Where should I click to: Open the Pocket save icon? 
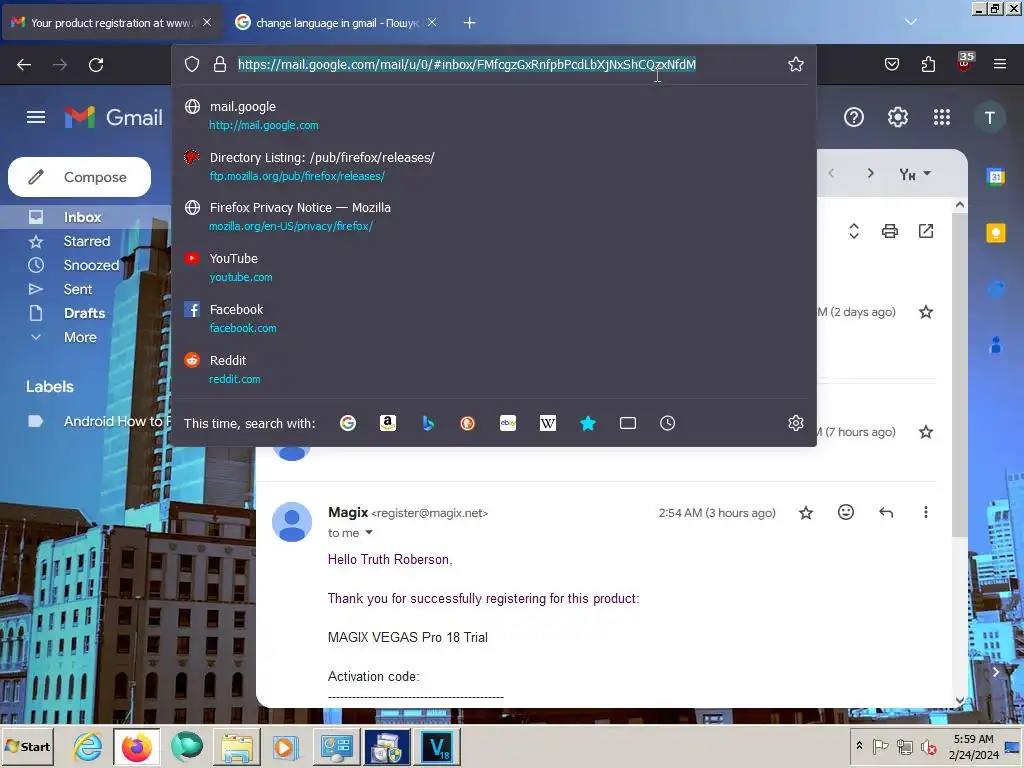coord(891,64)
